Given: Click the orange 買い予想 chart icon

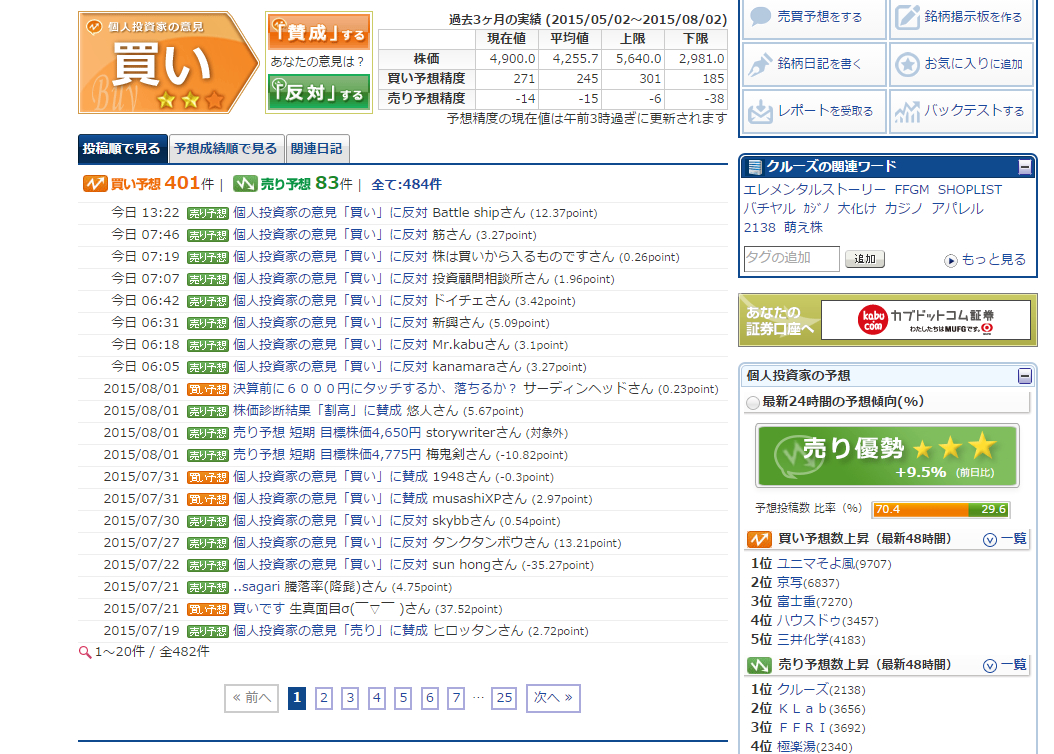Looking at the screenshot, I should point(95,184).
